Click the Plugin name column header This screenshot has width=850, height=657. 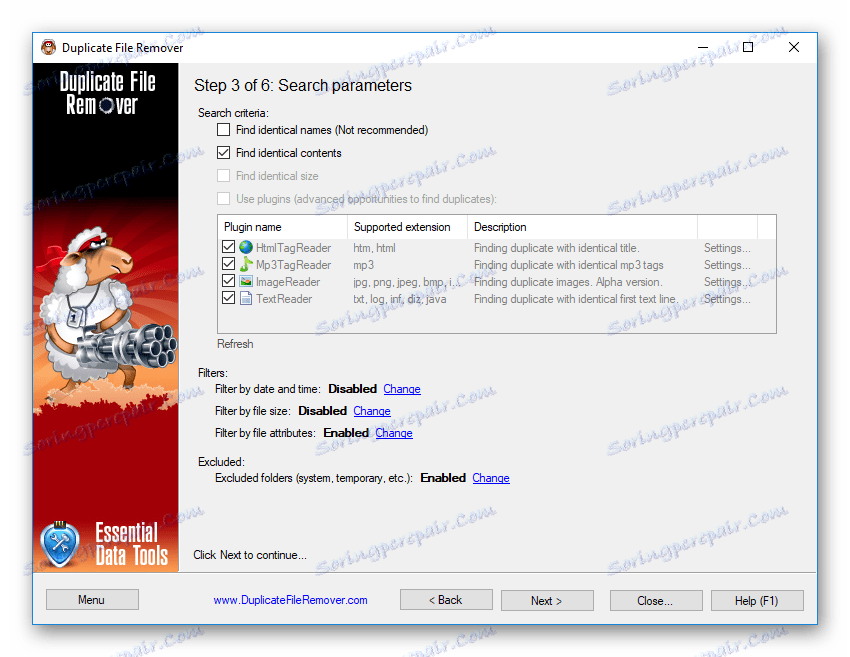[x=282, y=227]
